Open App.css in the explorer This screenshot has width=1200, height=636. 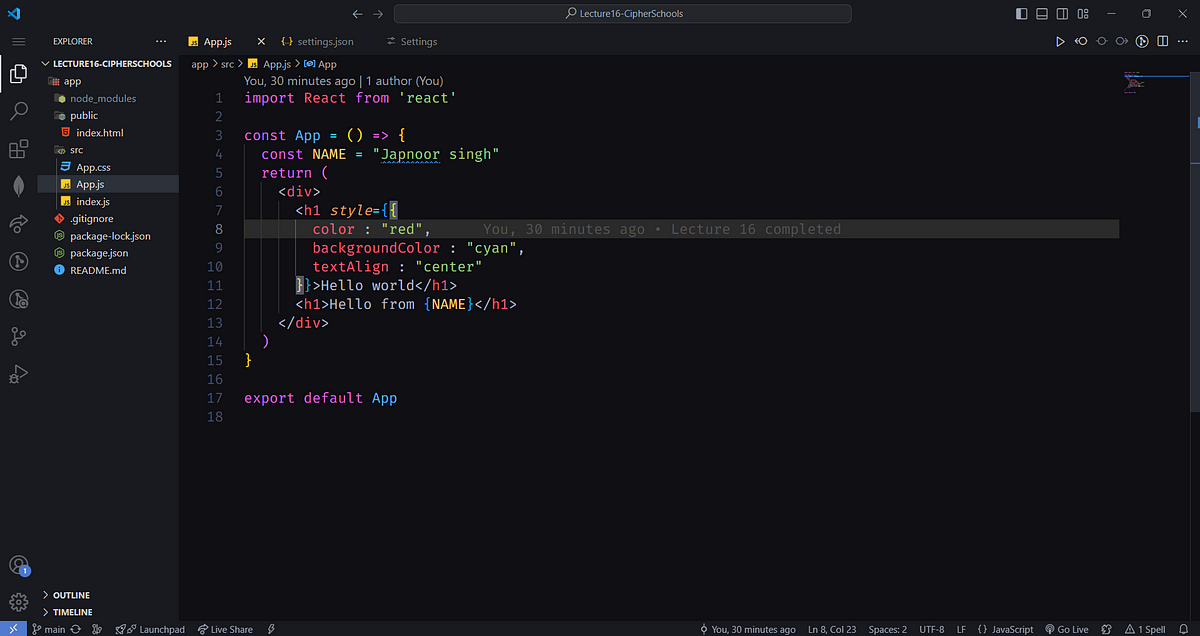click(x=108, y=167)
